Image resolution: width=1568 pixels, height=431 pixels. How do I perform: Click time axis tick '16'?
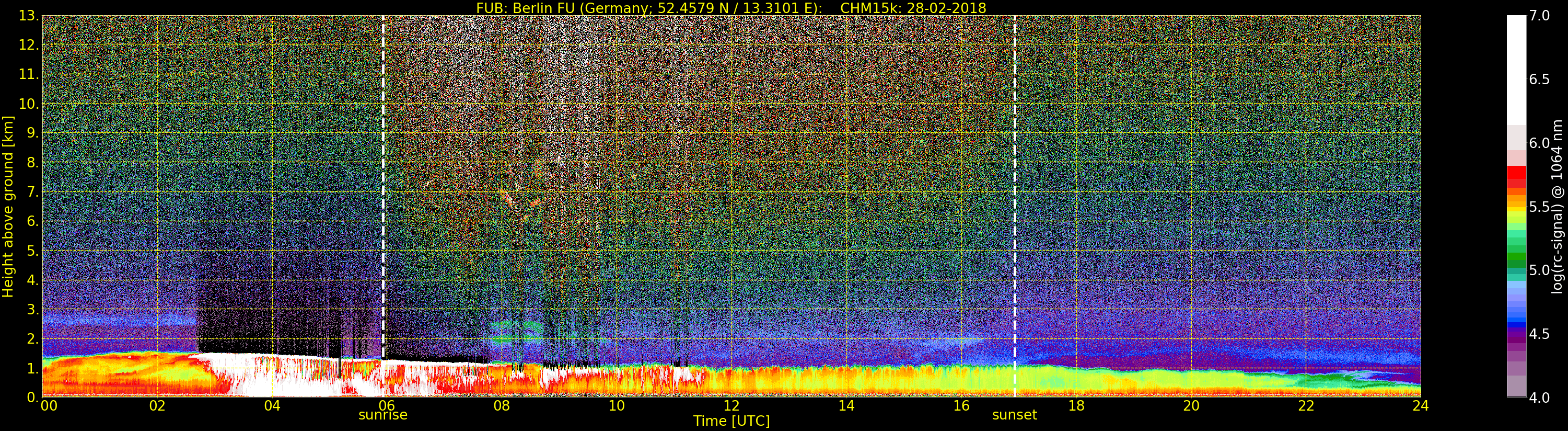point(961,406)
